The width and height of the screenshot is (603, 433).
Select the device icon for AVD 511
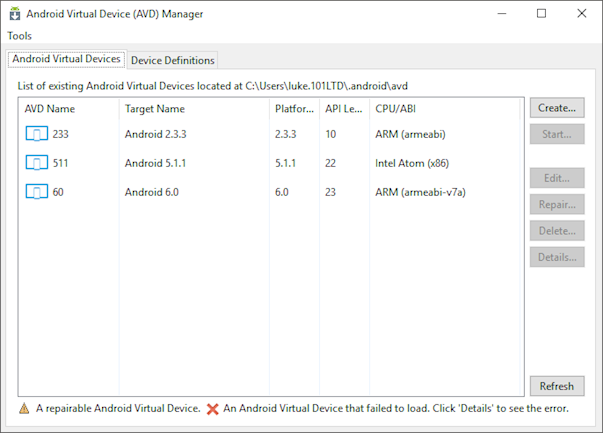coord(37,163)
